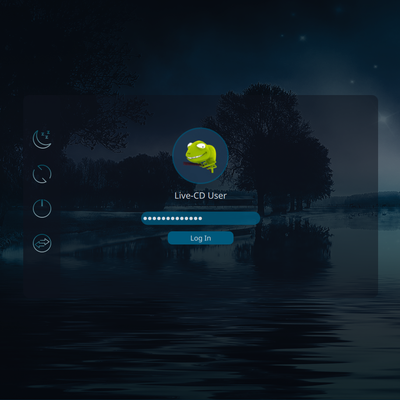This screenshot has width=400, height=400.
Task: Select the Live-CD User name
Action: (x=200, y=196)
